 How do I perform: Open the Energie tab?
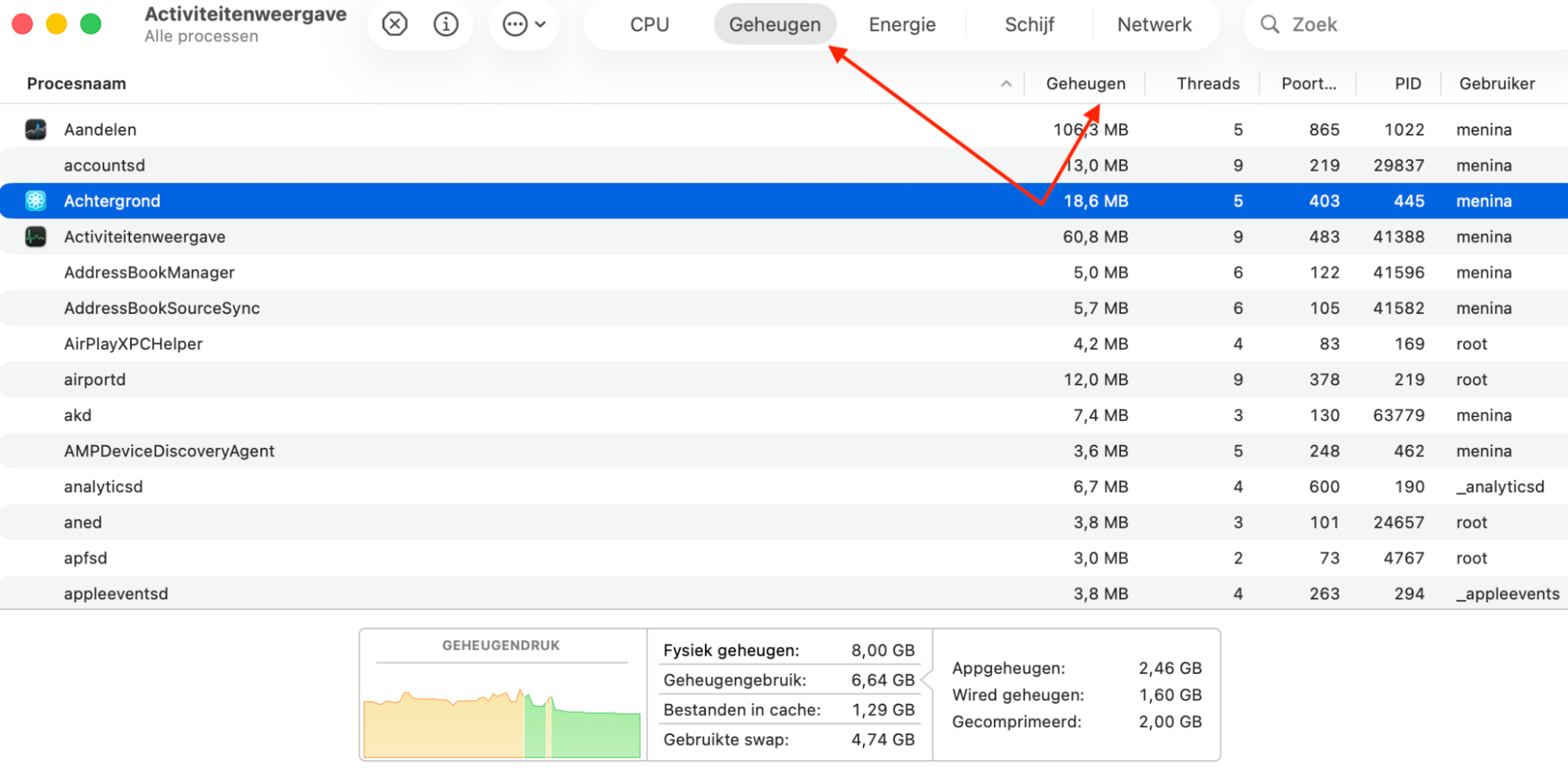point(901,24)
